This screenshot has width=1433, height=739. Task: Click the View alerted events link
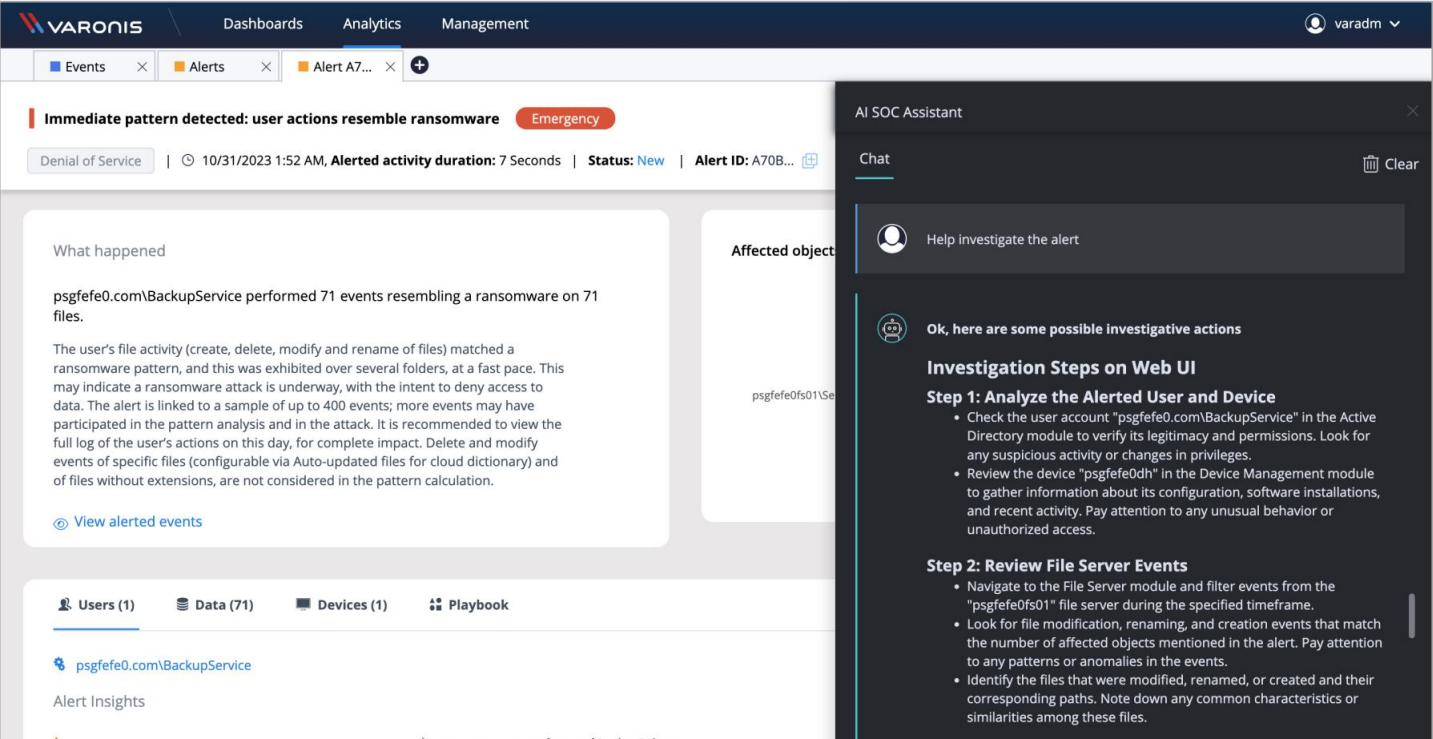(x=137, y=521)
